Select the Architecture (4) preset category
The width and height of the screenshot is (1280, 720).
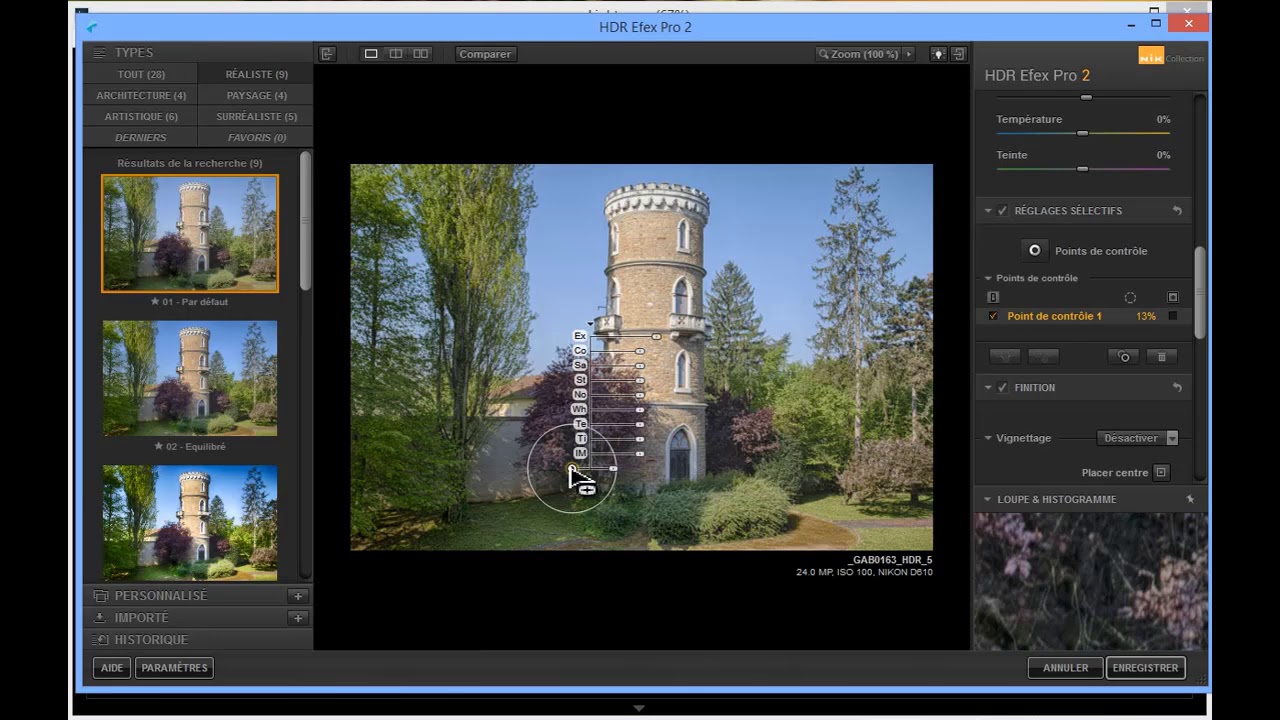pos(141,95)
